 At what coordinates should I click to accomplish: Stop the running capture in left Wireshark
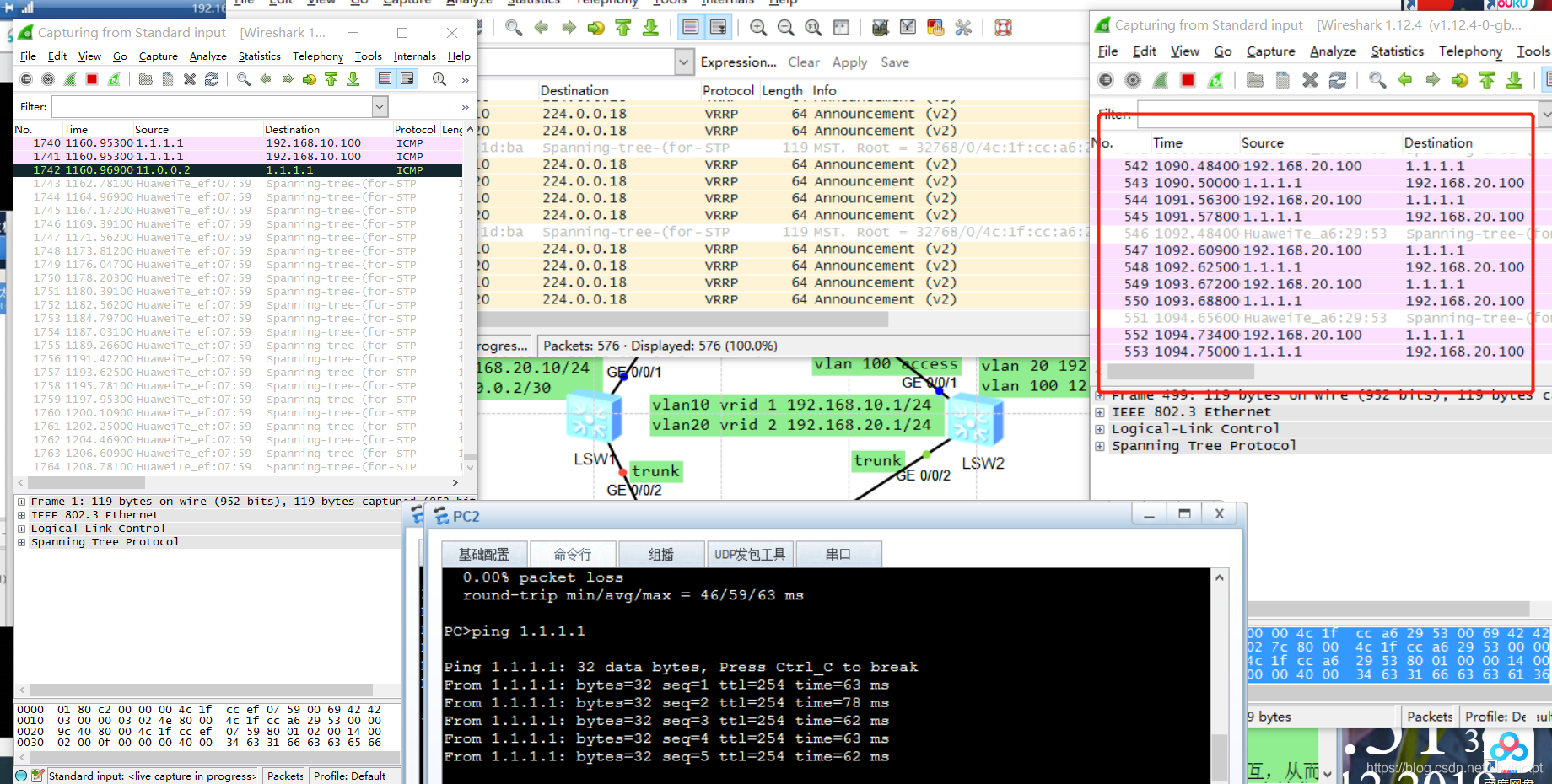click(92, 79)
